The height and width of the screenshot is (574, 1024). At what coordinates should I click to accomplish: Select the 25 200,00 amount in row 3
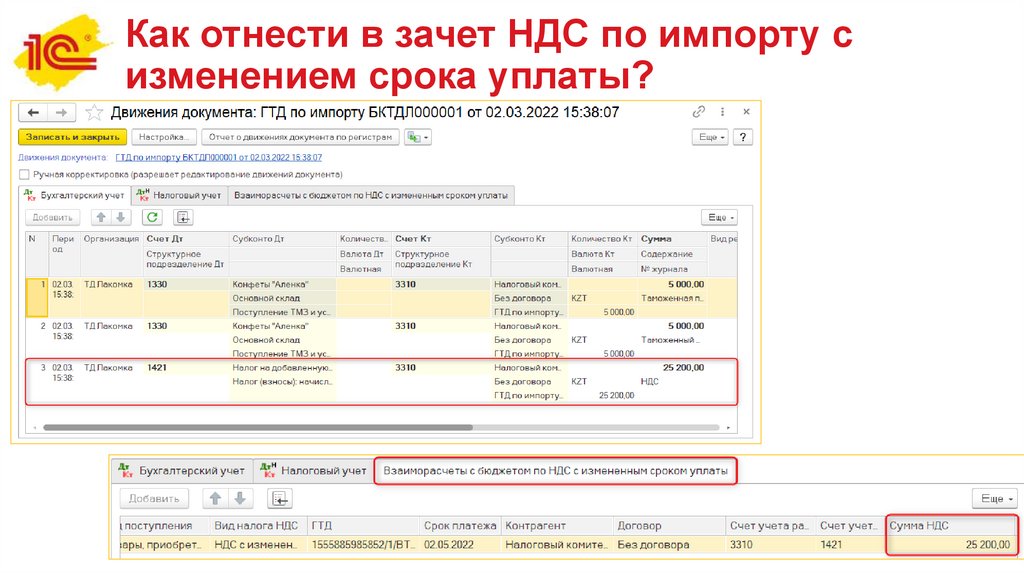[x=683, y=368]
